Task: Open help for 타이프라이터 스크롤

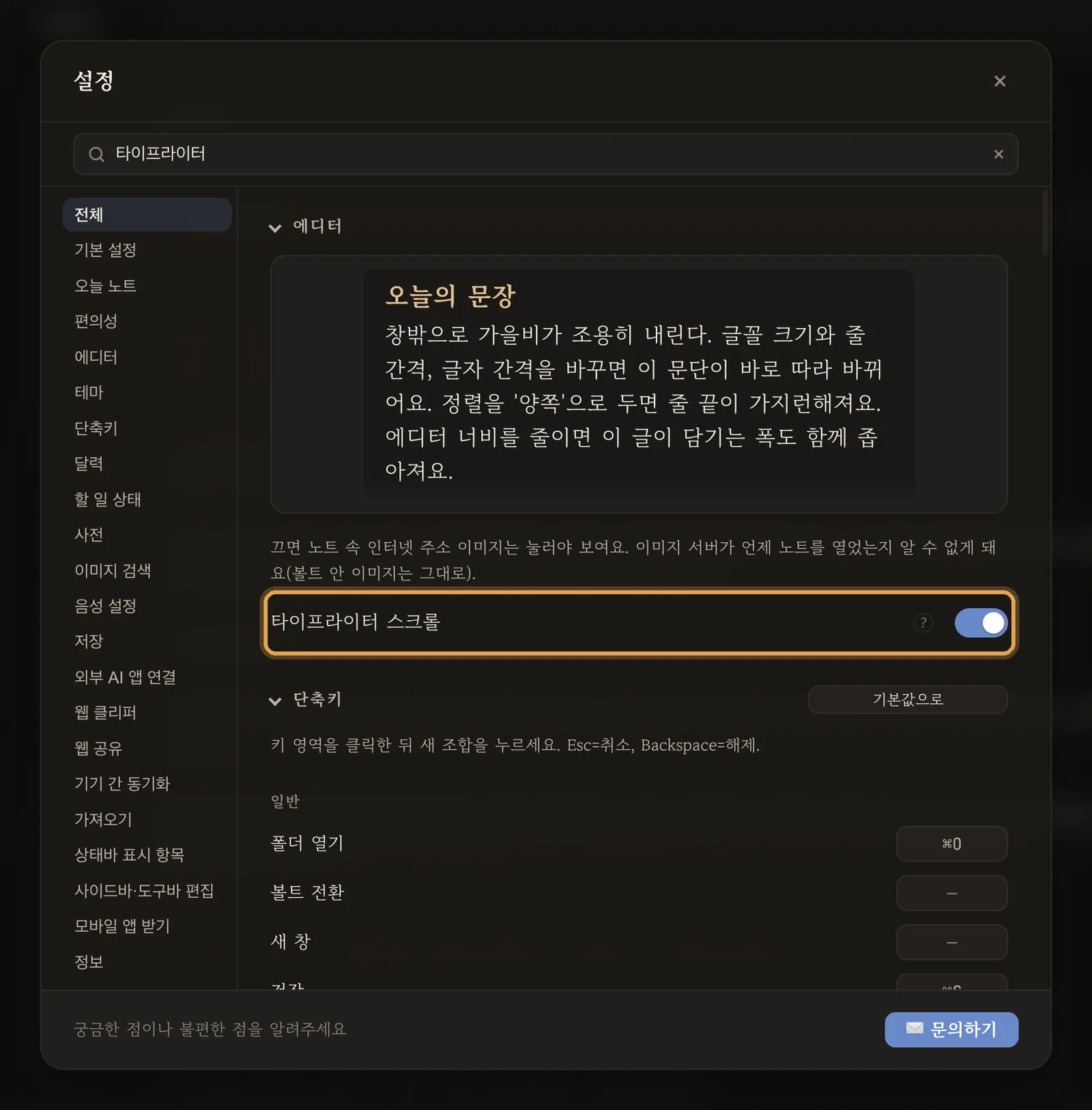Action: pos(923,622)
